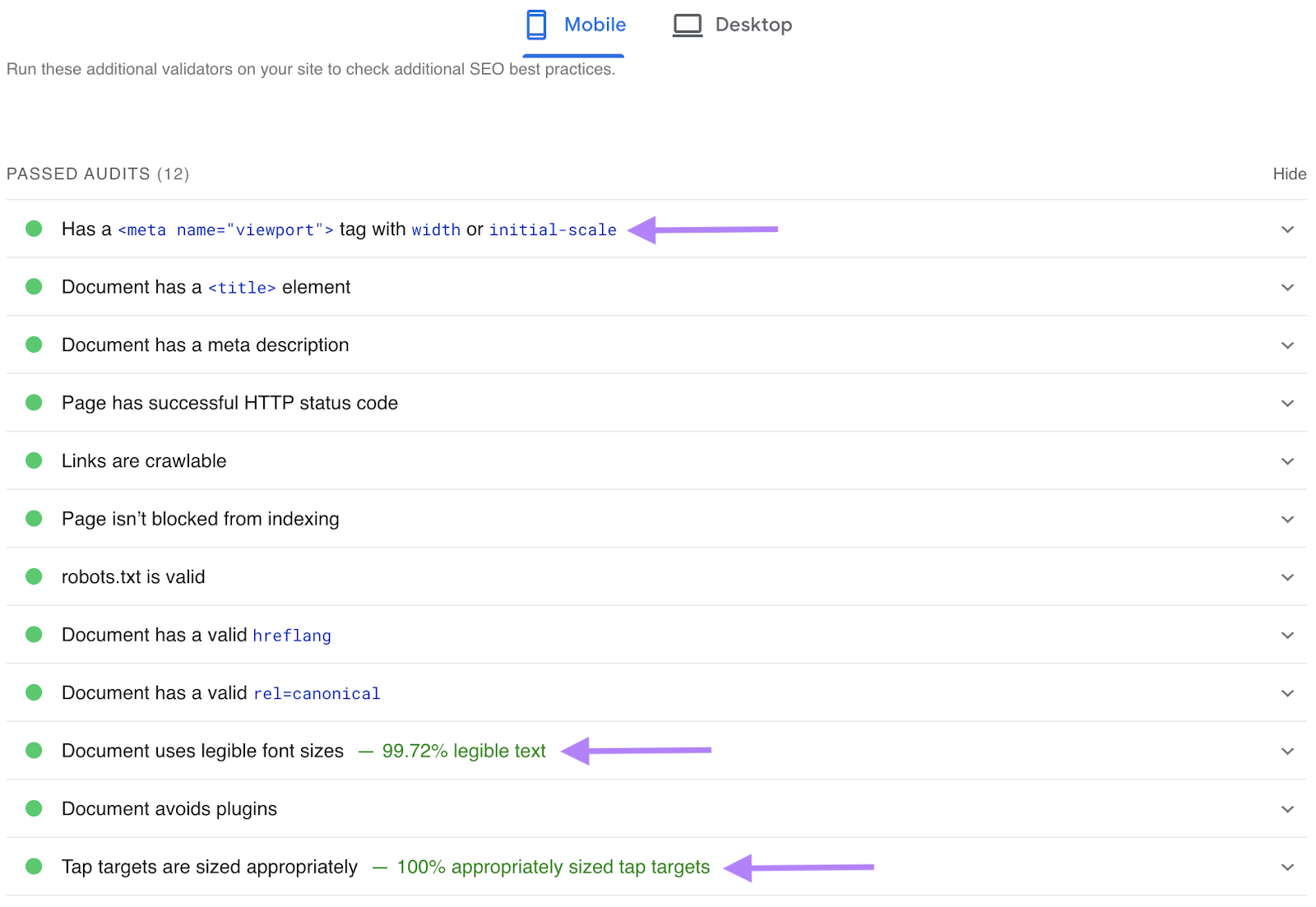Click the green pass icon for Links are crawlable
The height and width of the screenshot is (907, 1316).
coord(34,460)
